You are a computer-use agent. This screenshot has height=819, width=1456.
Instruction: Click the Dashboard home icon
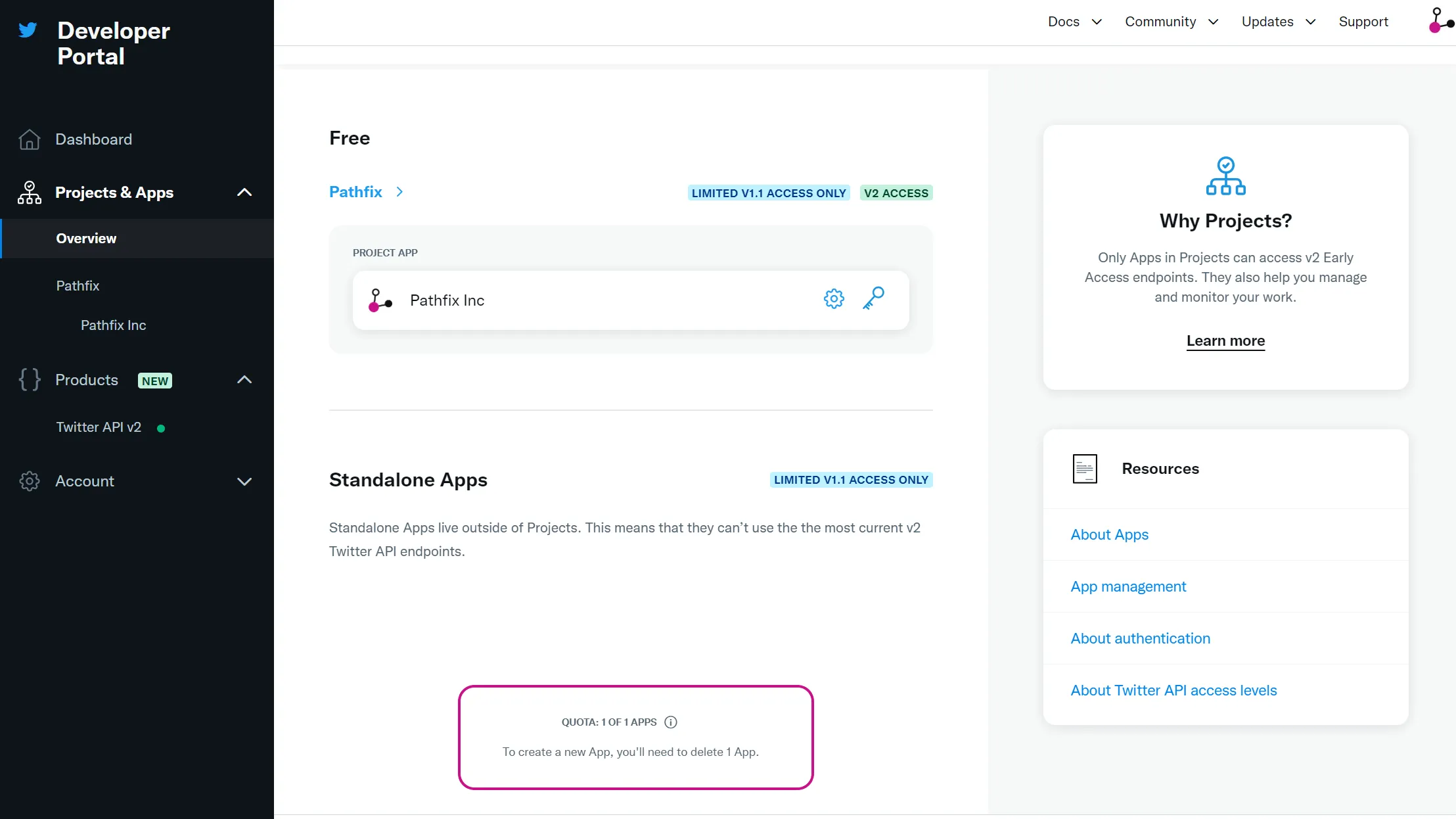pos(30,139)
